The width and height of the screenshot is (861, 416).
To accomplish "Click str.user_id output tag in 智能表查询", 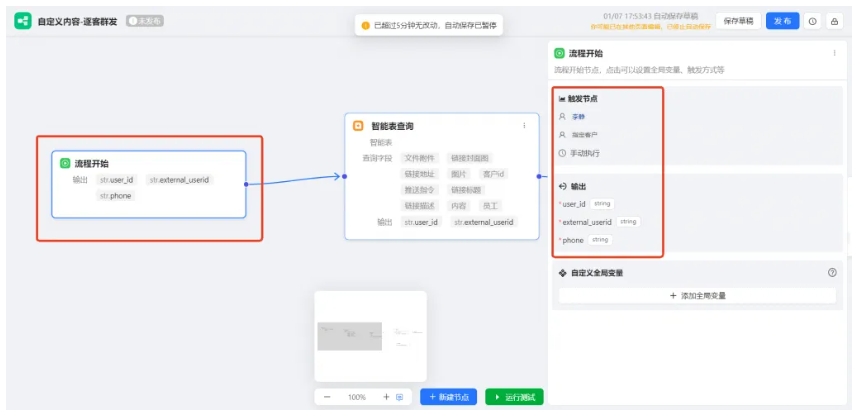I will coord(421,222).
